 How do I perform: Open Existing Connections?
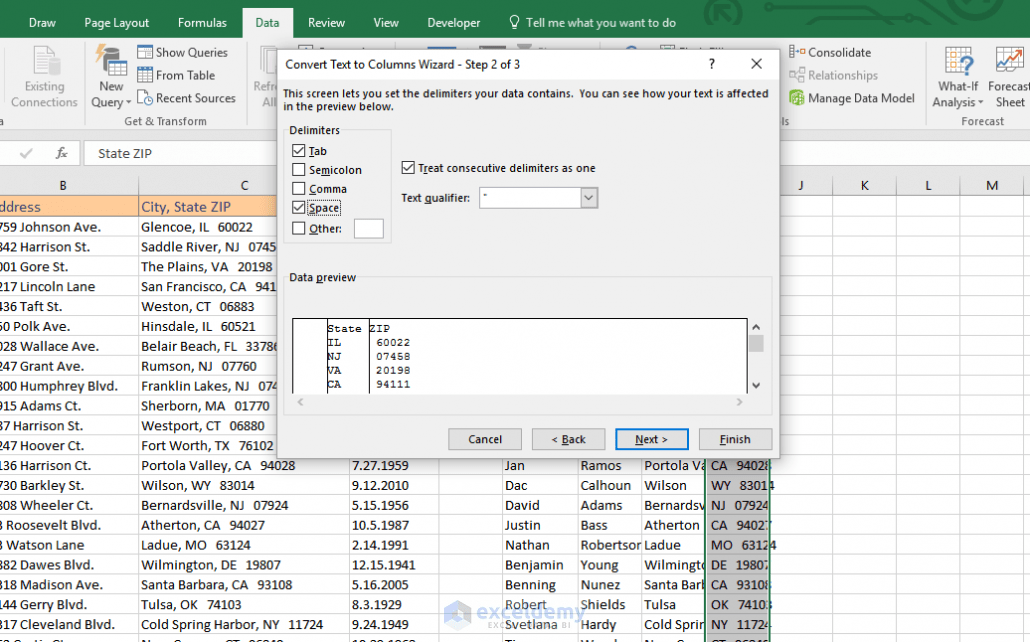point(43,77)
